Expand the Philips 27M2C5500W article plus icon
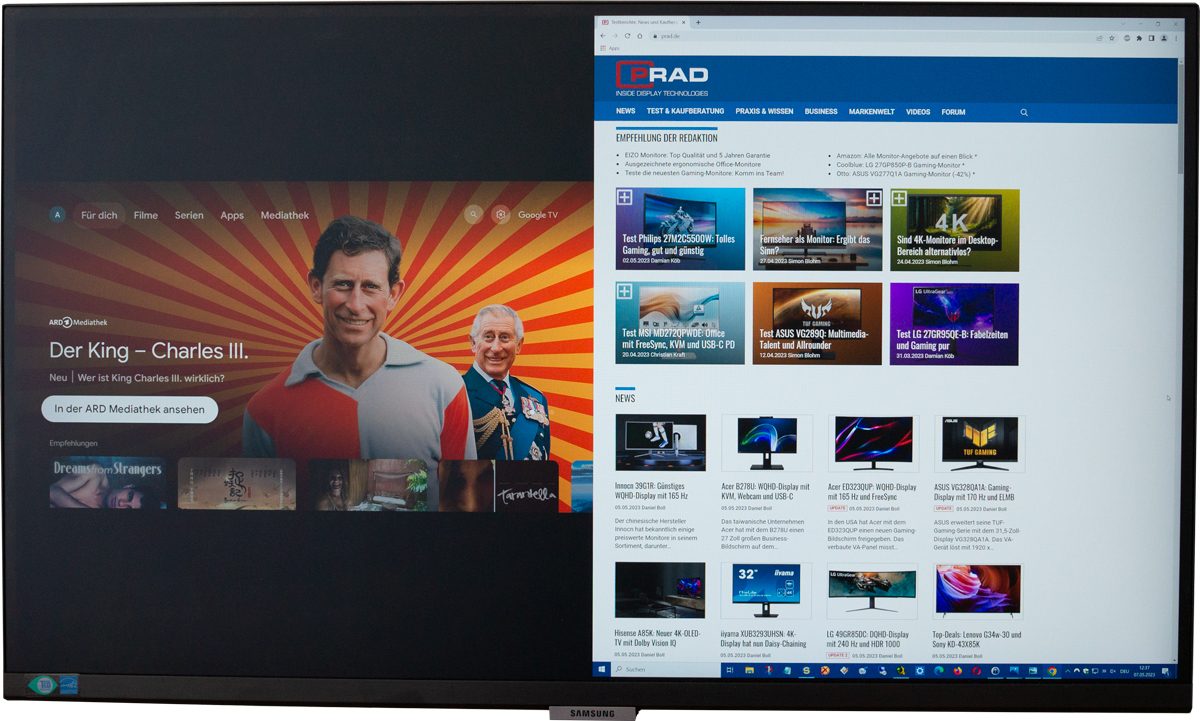Screen dimensions: 1200x721 [x=625, y=198]
